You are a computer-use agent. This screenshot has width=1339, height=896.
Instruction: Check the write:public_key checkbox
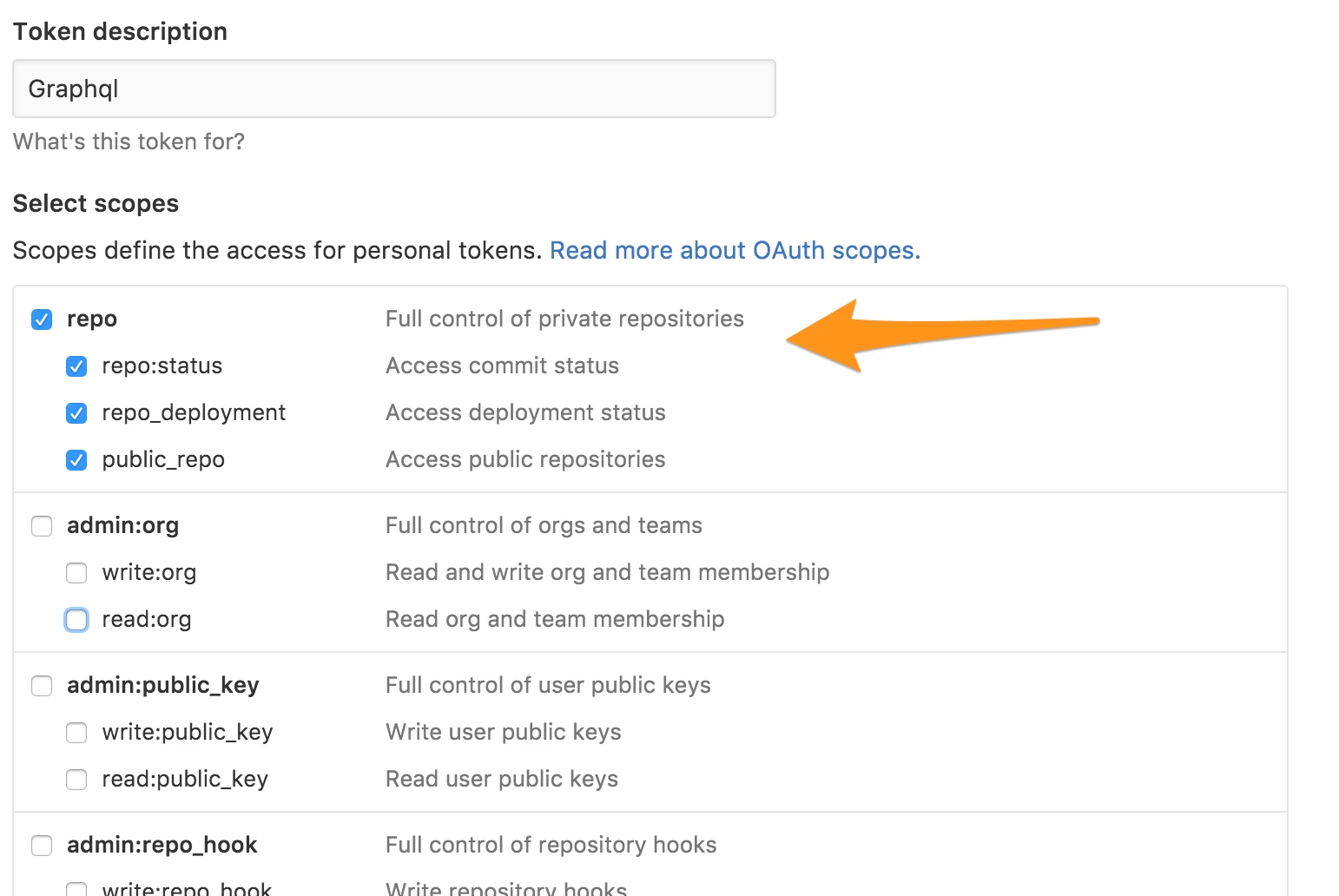76,733
